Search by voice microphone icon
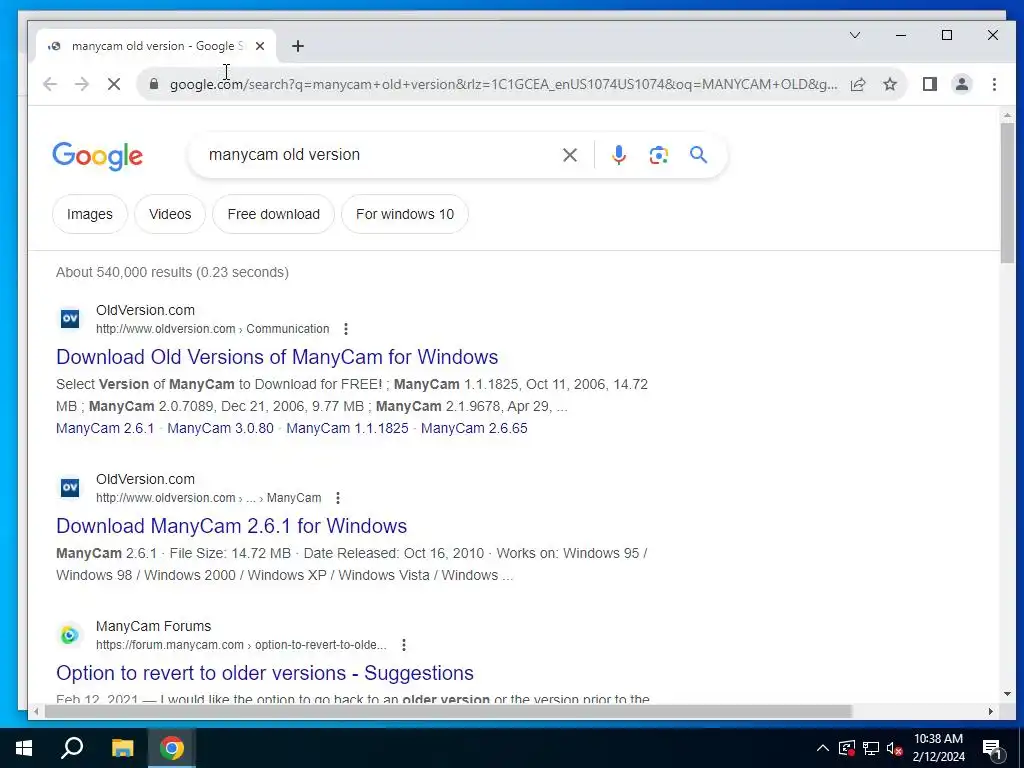Screen dimensions: 1024x768 pyautogui.click(x=618, y=155)
